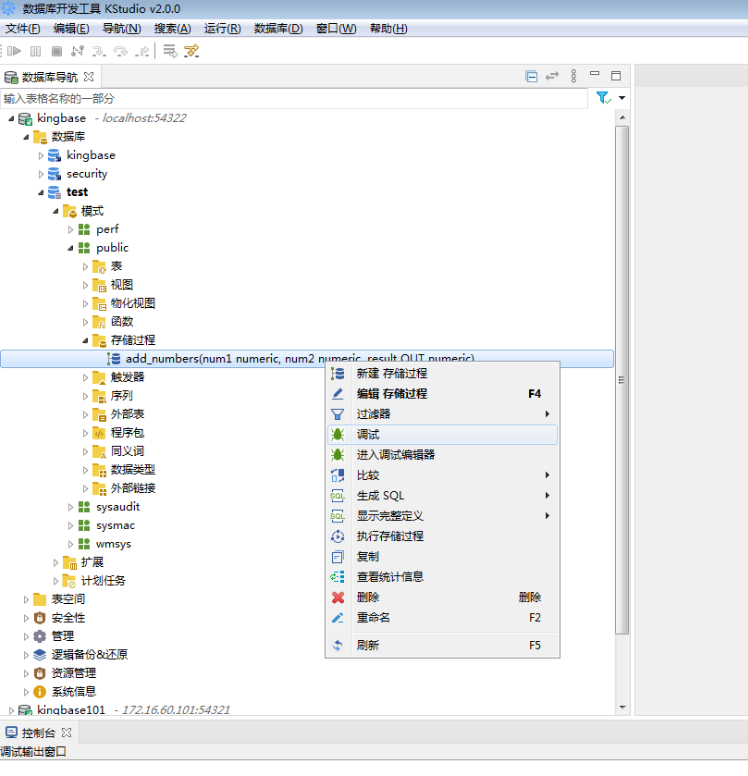This screenshot has height=776, width=748.
Task: Choose 进入调试编辑器 from context menu
Action: pyautogui.click(x=442, y=454)
